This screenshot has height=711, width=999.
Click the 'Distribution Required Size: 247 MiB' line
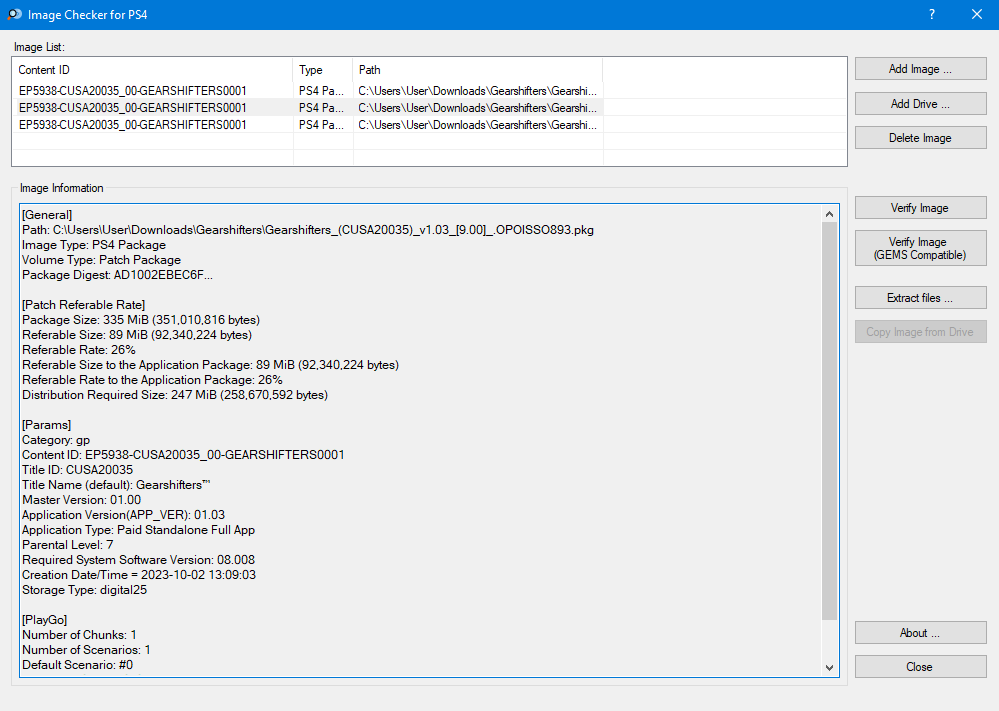[175, 395]
